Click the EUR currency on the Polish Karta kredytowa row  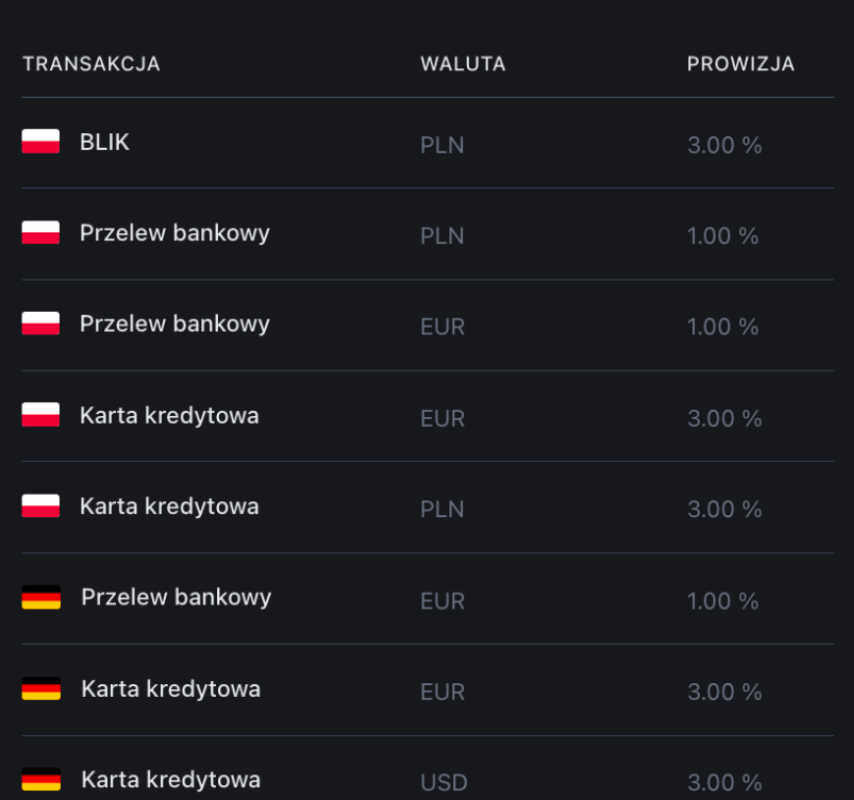pos(443,419)
